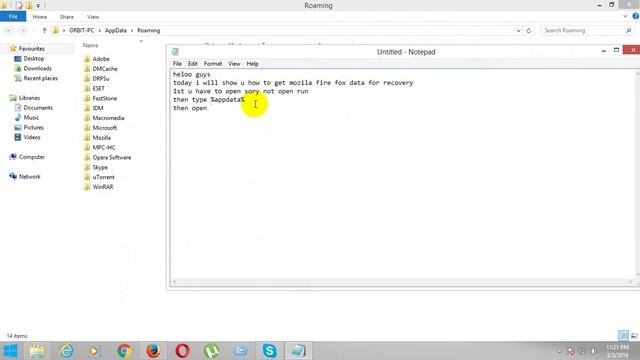The height and width of the screenshot is (360, 640).
Task: Select the uTorrent folder
Action: click(103, 177)
